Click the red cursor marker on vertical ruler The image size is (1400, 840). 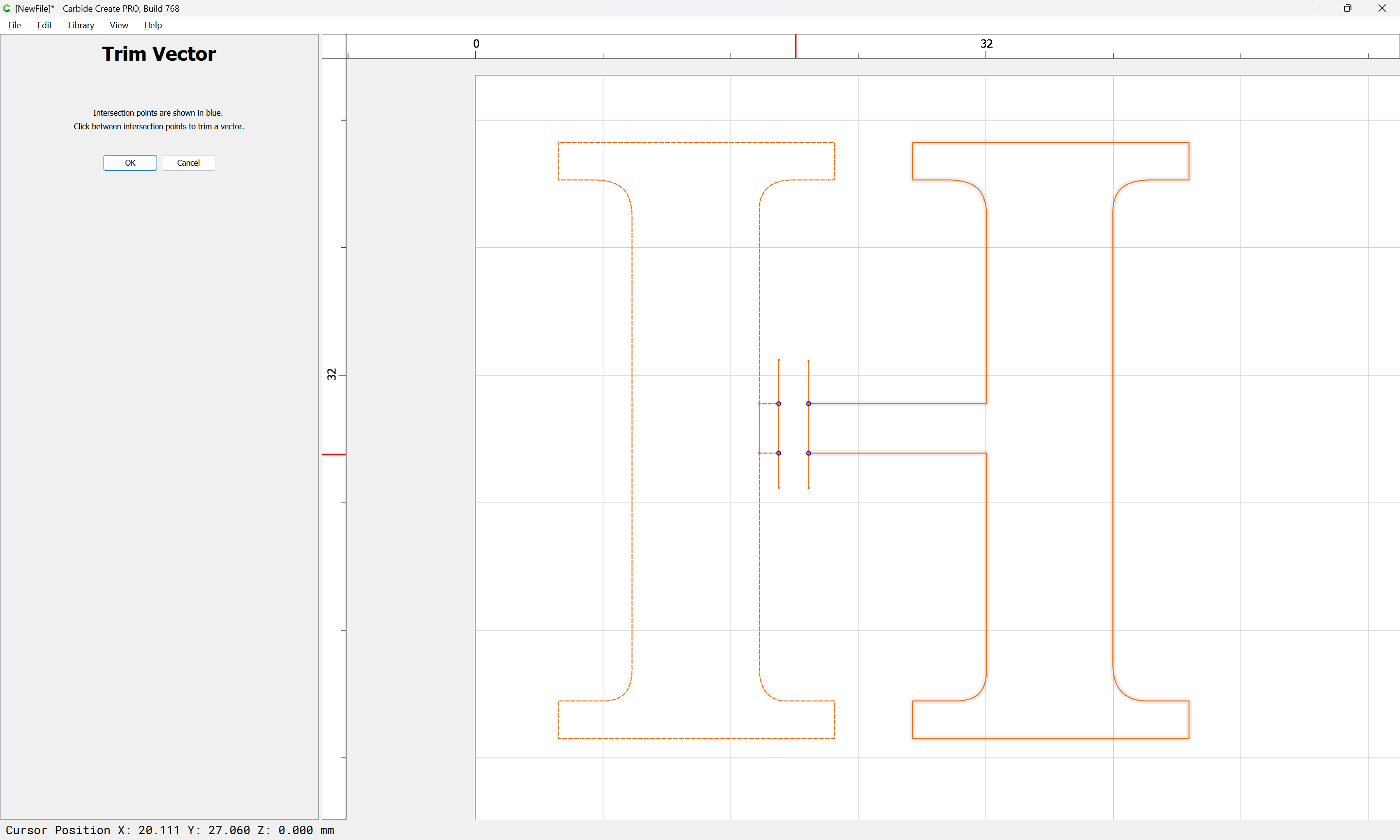click(334, 455)
